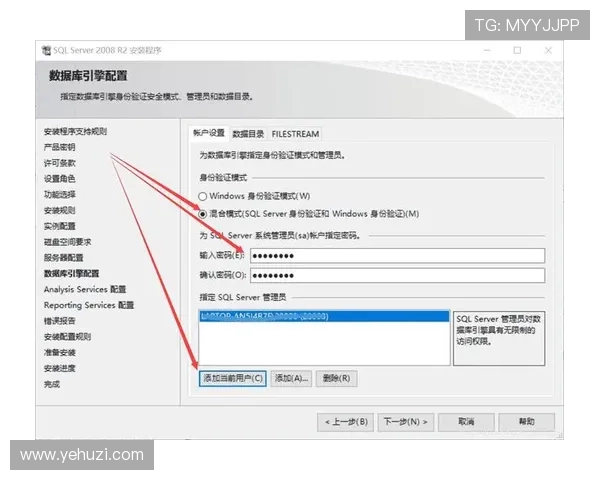The width and height of the screenshot is (600, 480).
Task: Click the 取消 button
Action: click(466, 422)
